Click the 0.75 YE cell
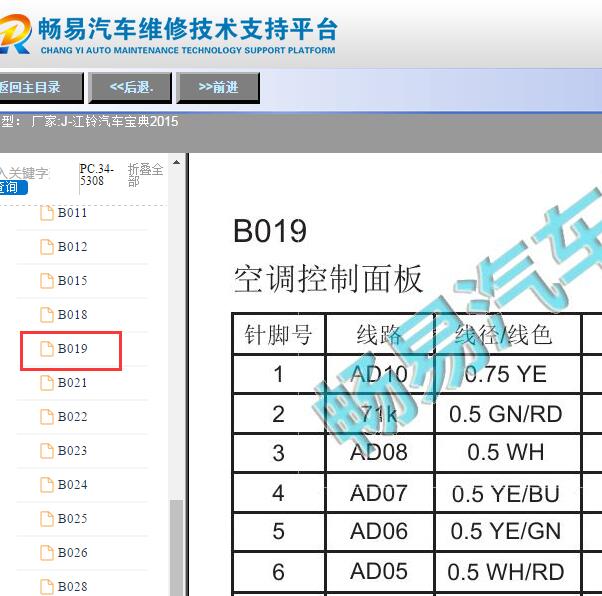The width and height of the screenshot is (602, 596). click(506, 374)
